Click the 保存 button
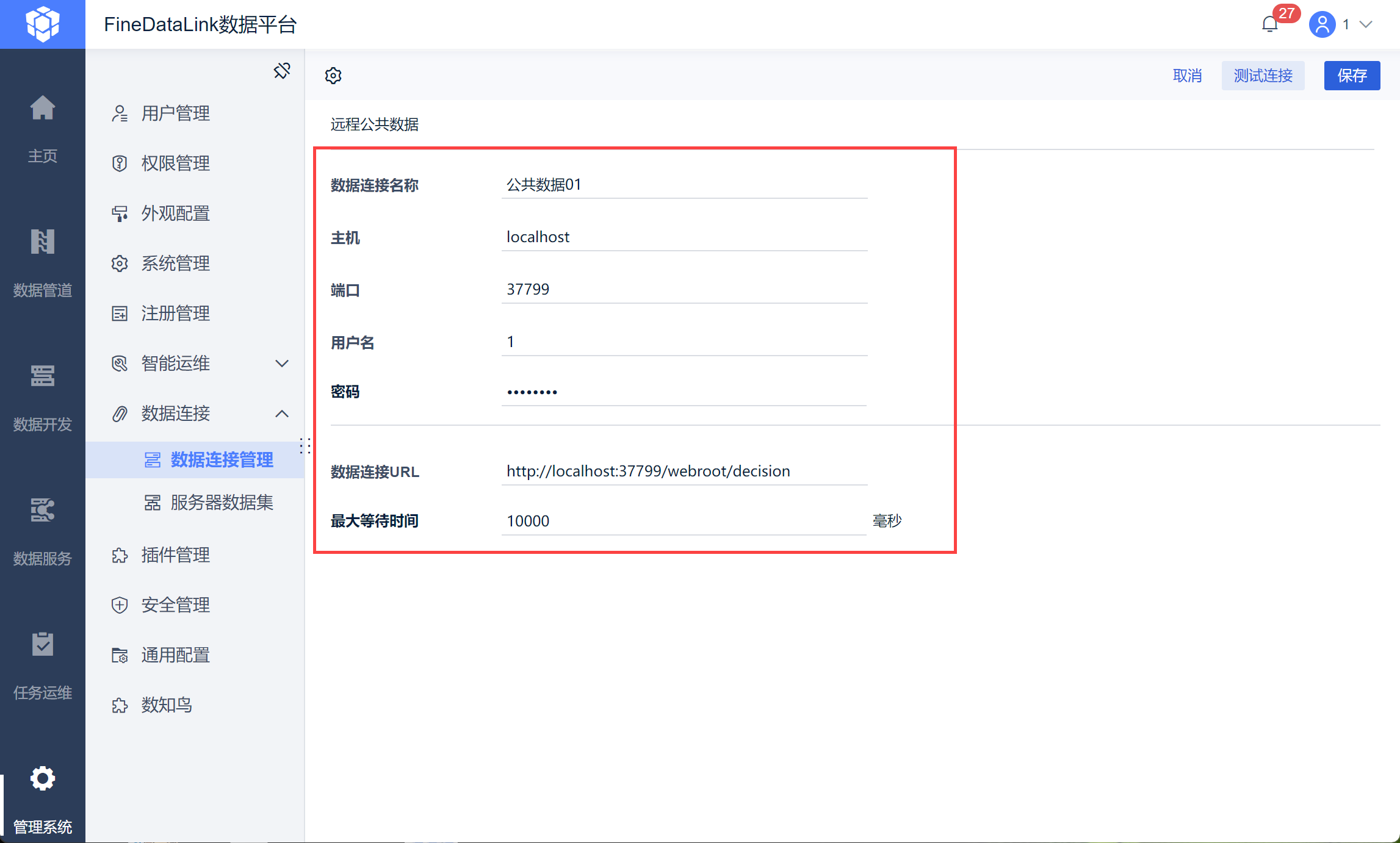 pos(1352,76)
